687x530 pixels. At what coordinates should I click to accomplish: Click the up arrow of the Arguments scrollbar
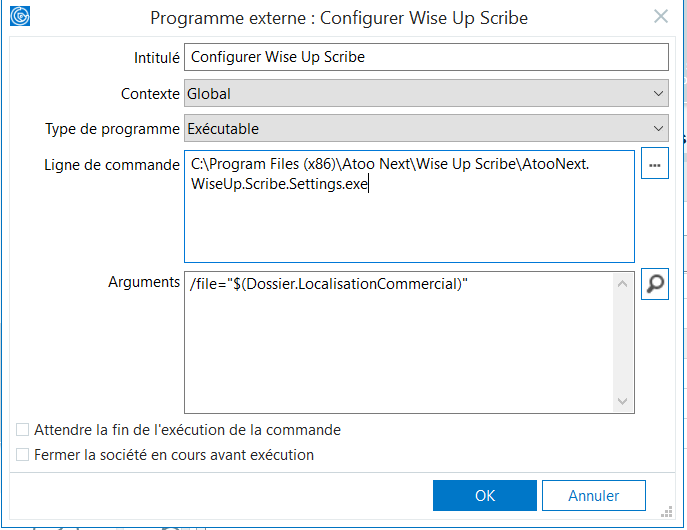[x=622, y=284]
